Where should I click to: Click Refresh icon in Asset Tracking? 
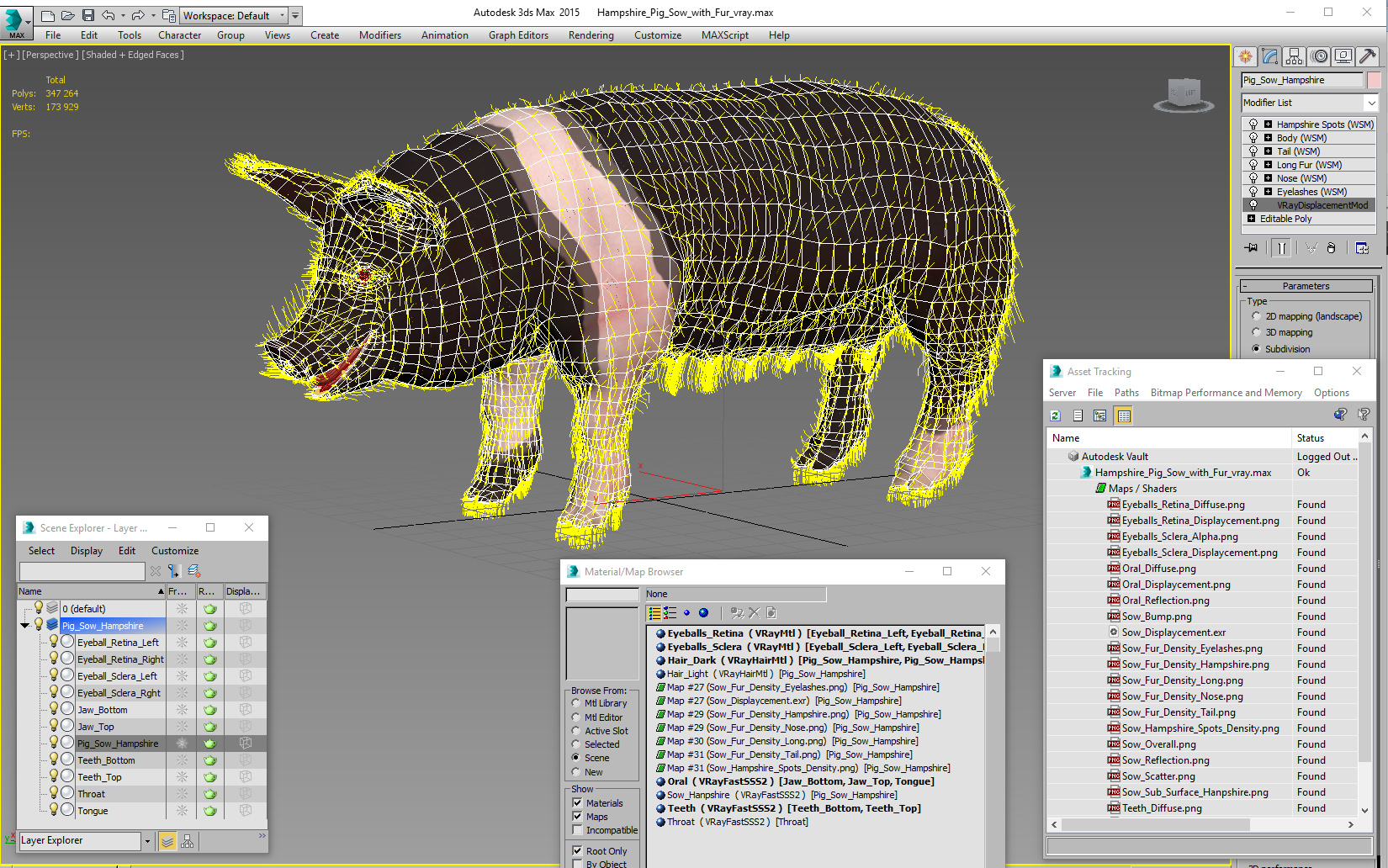[x=1056, y=415]
